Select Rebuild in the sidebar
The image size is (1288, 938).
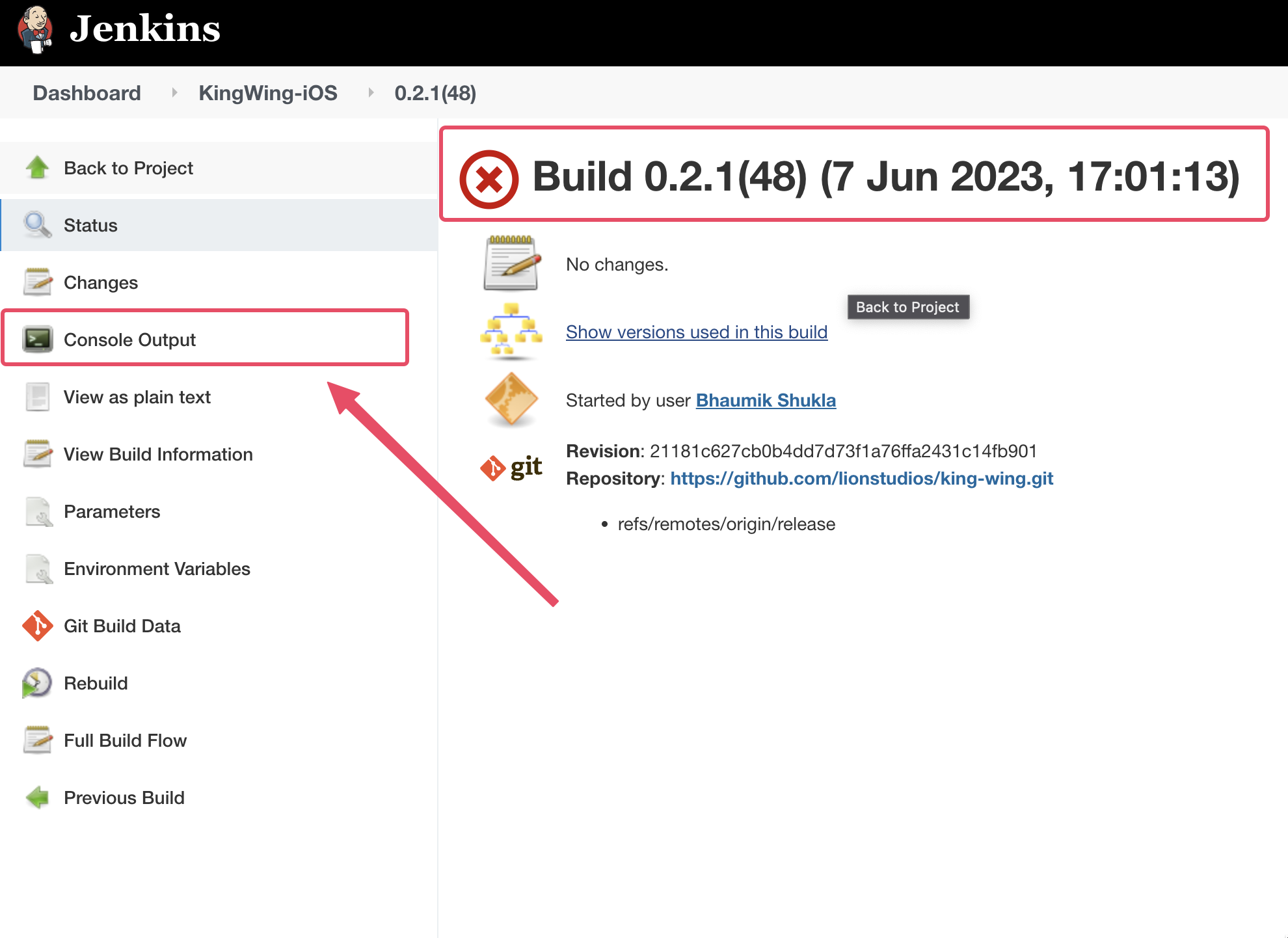click(96, 683)
